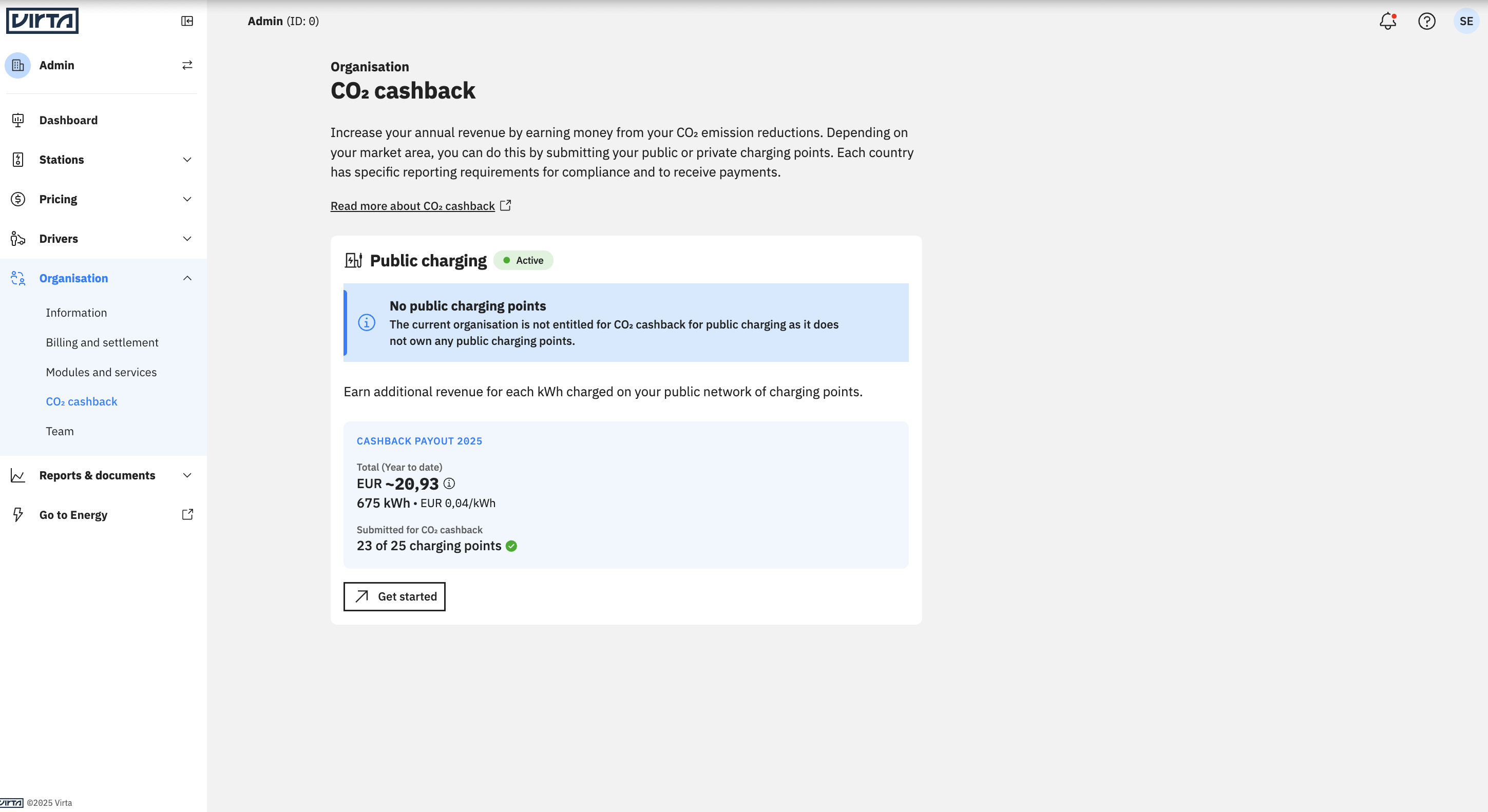Open the SE user avatar menu
This screenshot has height=812, width=1488.
[x=1466, y=22]
